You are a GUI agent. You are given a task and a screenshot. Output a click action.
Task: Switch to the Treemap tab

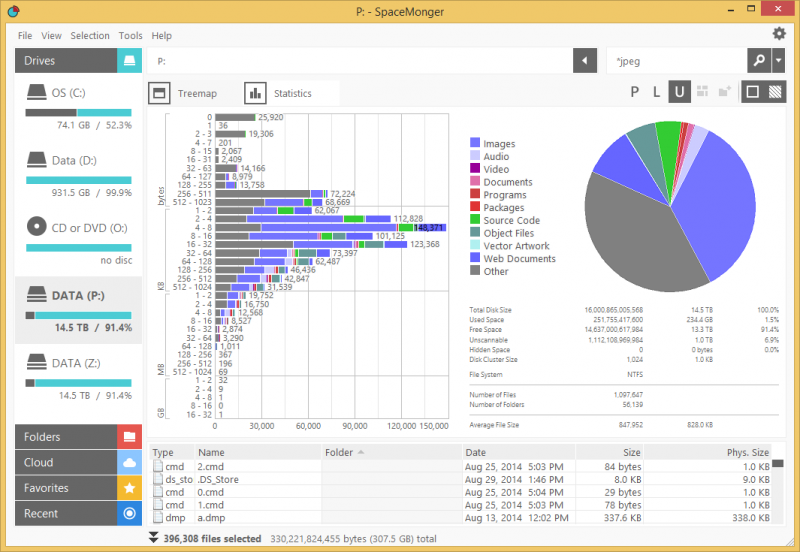184,93
